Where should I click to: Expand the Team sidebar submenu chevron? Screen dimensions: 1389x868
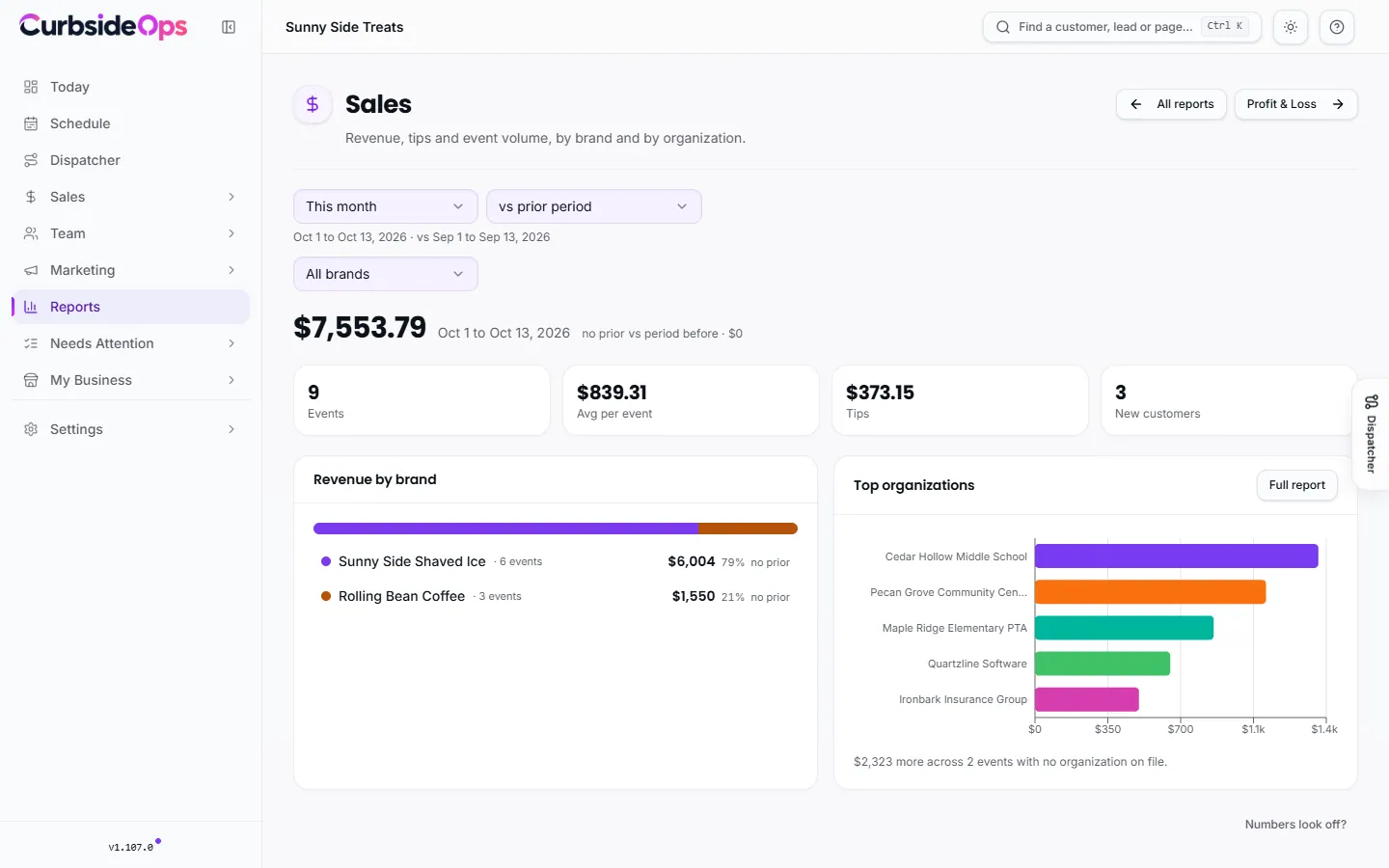click(231, 233)
